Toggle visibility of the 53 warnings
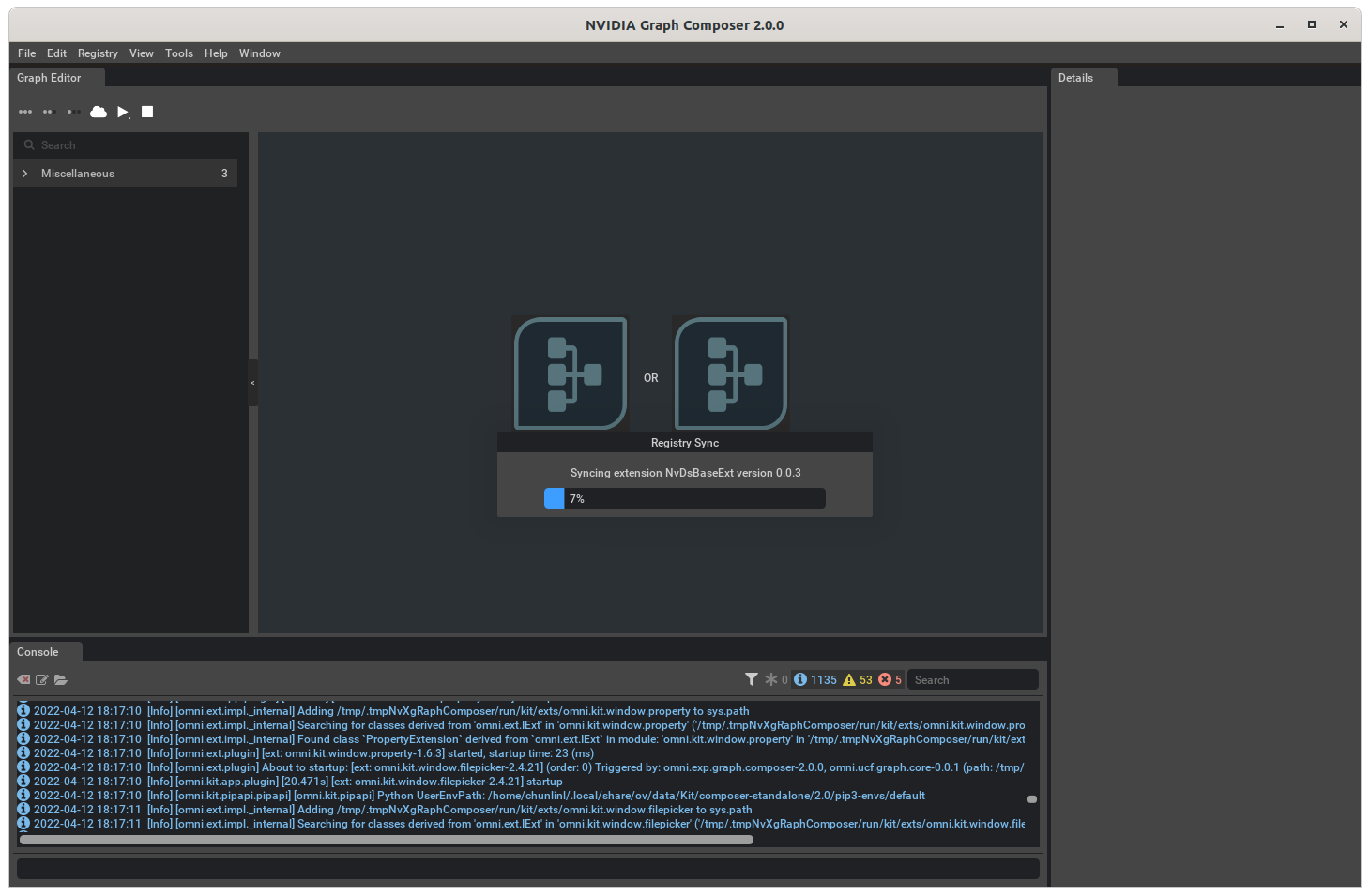The image size is (1370, 896). (857, 678)
